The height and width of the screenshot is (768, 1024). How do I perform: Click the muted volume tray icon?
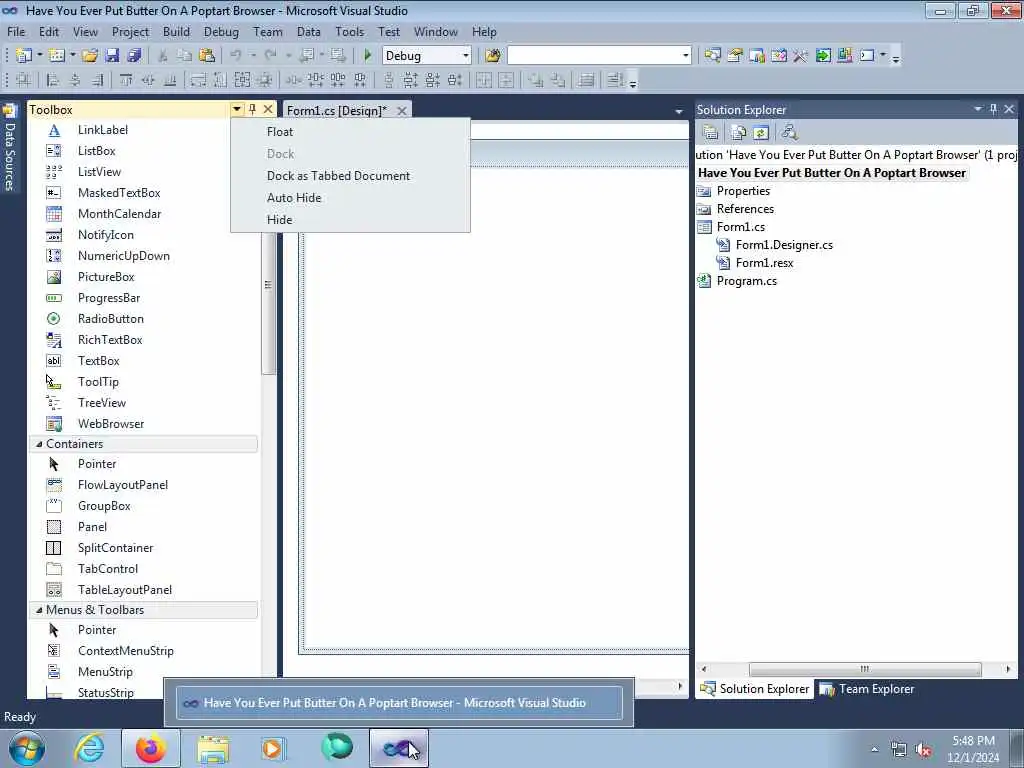click(923, 750)
